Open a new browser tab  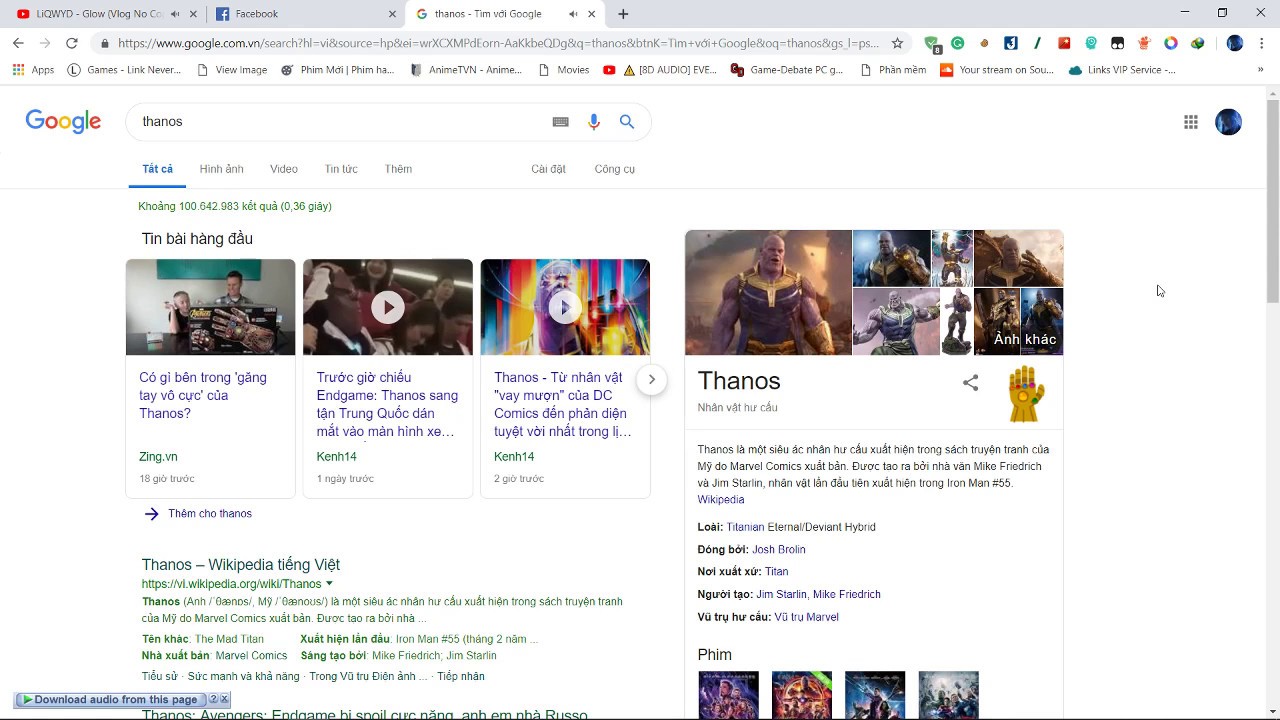(x=623, y=14)
